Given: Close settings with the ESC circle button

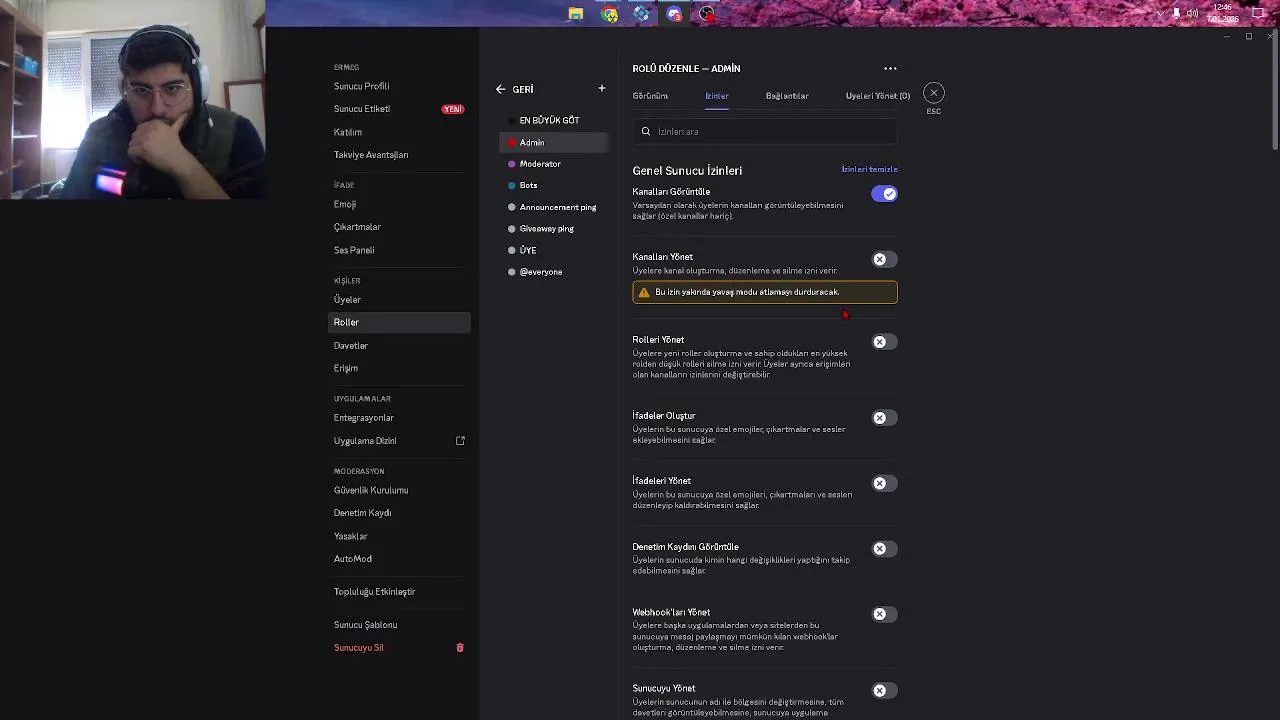Looking at the screenshot, I should click(x=933, y=93).
